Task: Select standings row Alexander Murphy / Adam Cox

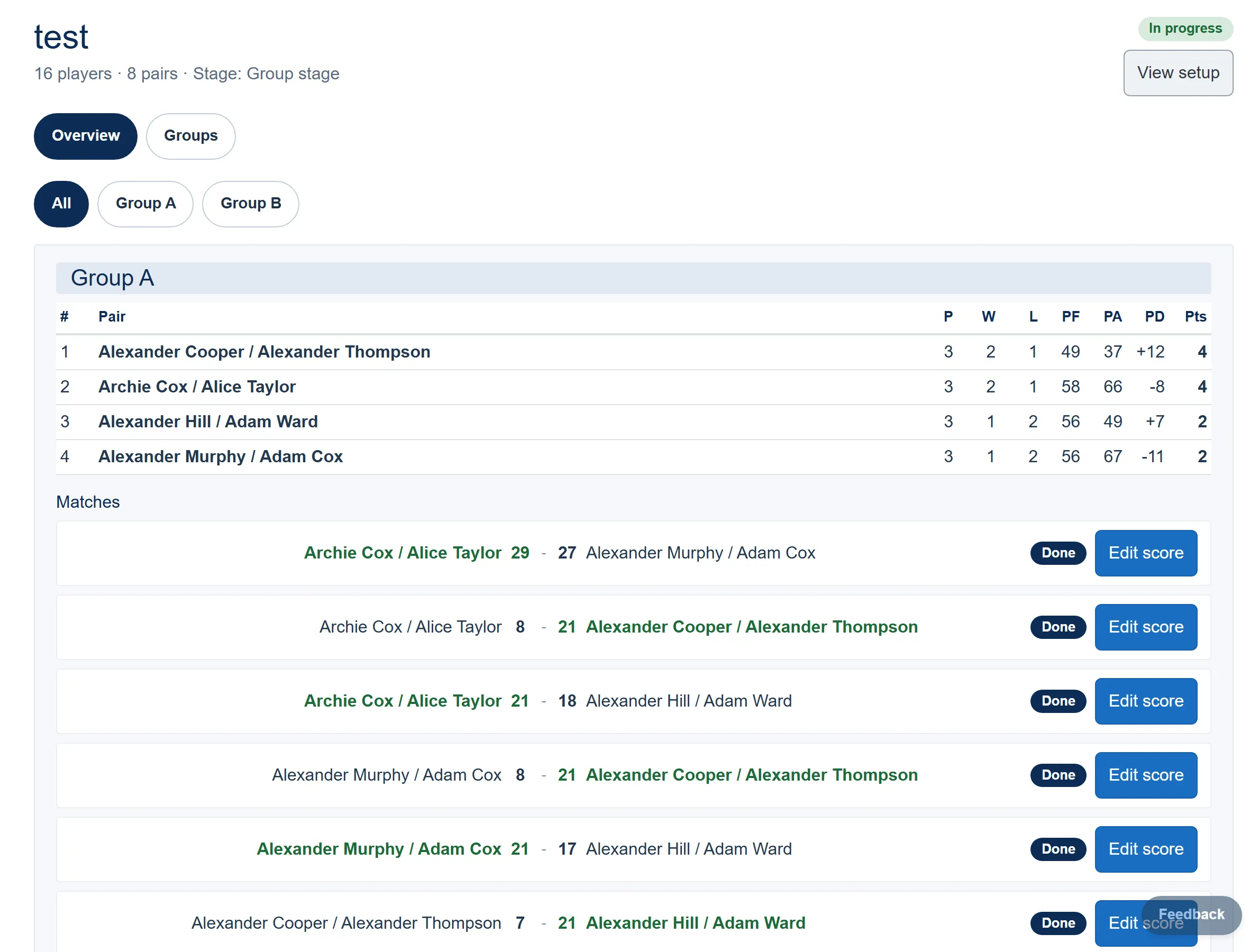Action: click(x=633, y=456)
